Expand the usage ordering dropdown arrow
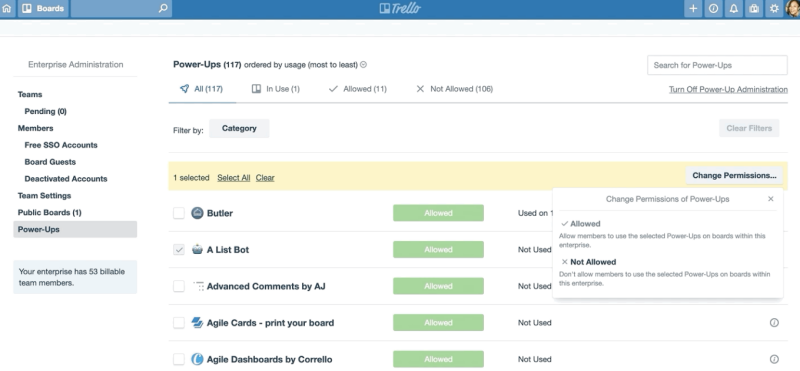 click(x=363, y=65)
